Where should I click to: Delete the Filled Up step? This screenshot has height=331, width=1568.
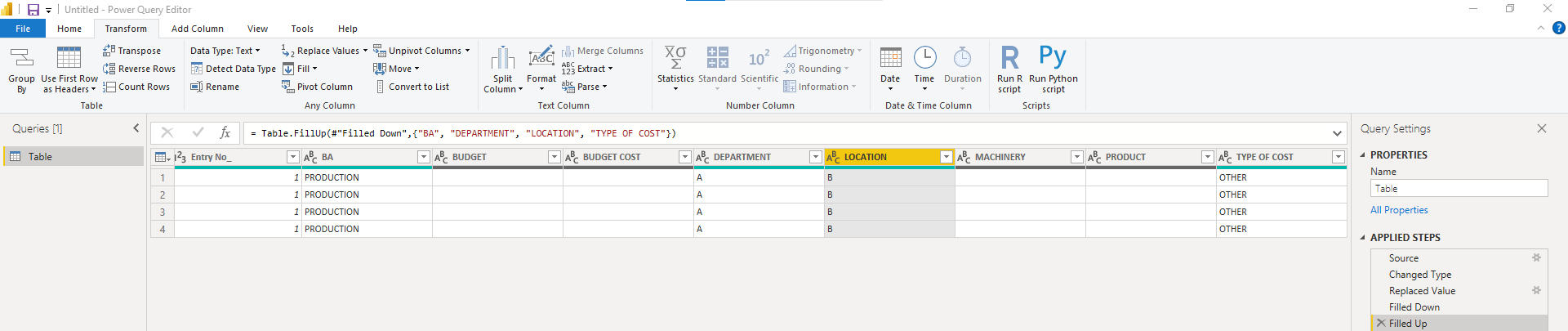point(1381,323)
